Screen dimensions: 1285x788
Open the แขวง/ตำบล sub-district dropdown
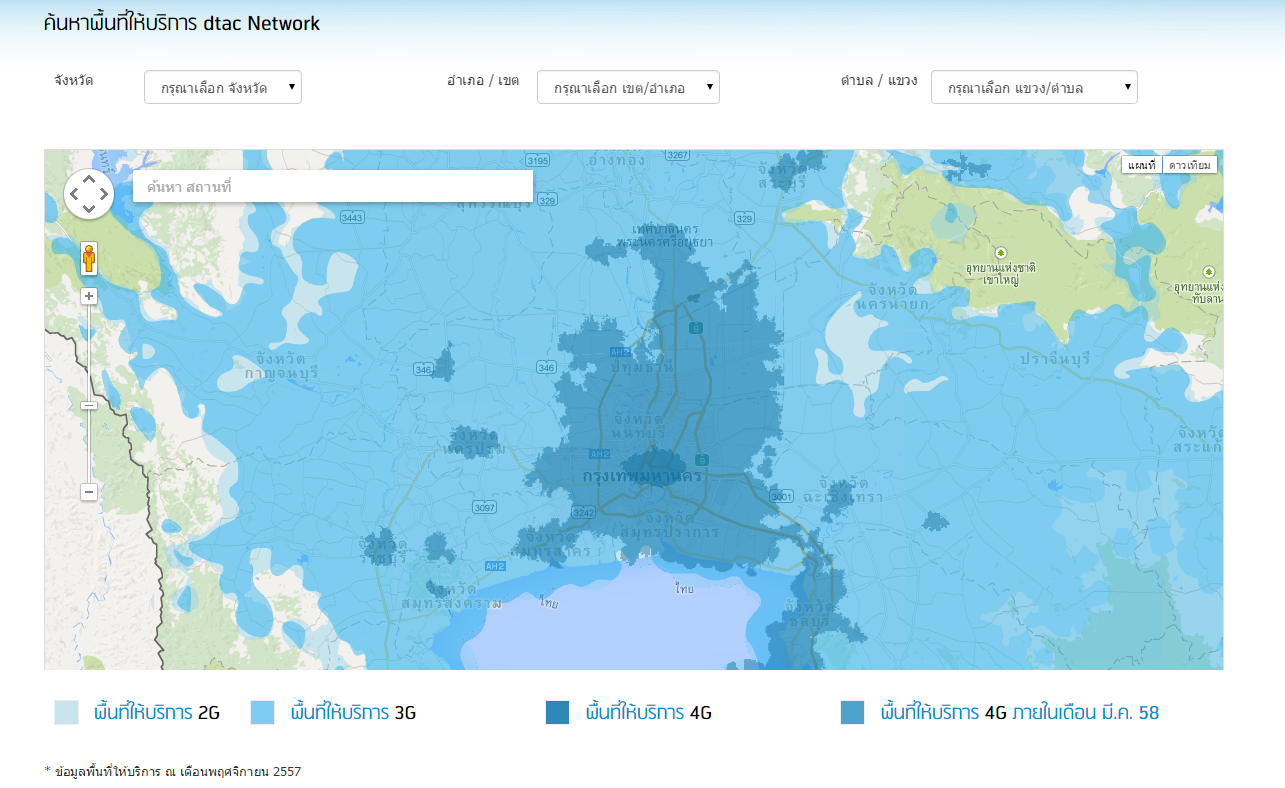tap(1034, 87)
